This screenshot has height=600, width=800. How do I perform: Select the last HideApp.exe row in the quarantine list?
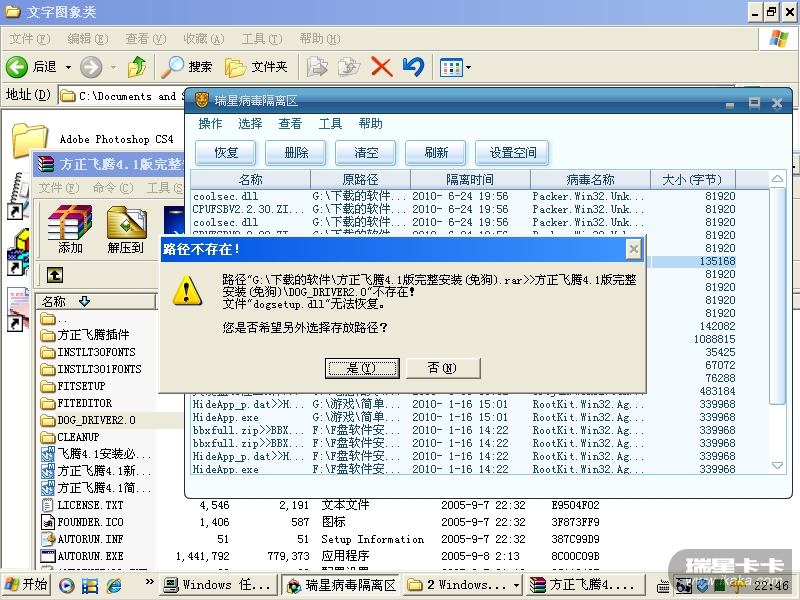464,469
